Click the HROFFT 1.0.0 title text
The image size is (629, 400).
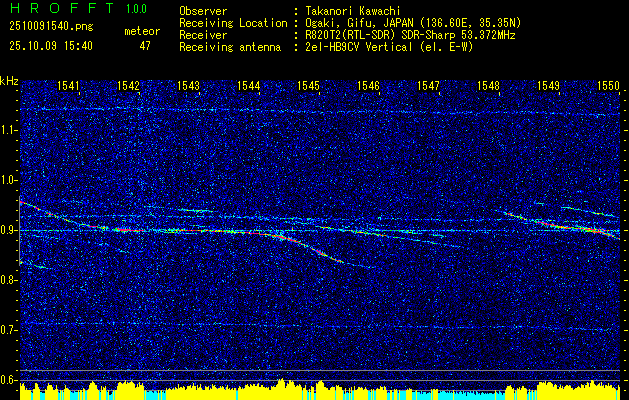[78, 8]
